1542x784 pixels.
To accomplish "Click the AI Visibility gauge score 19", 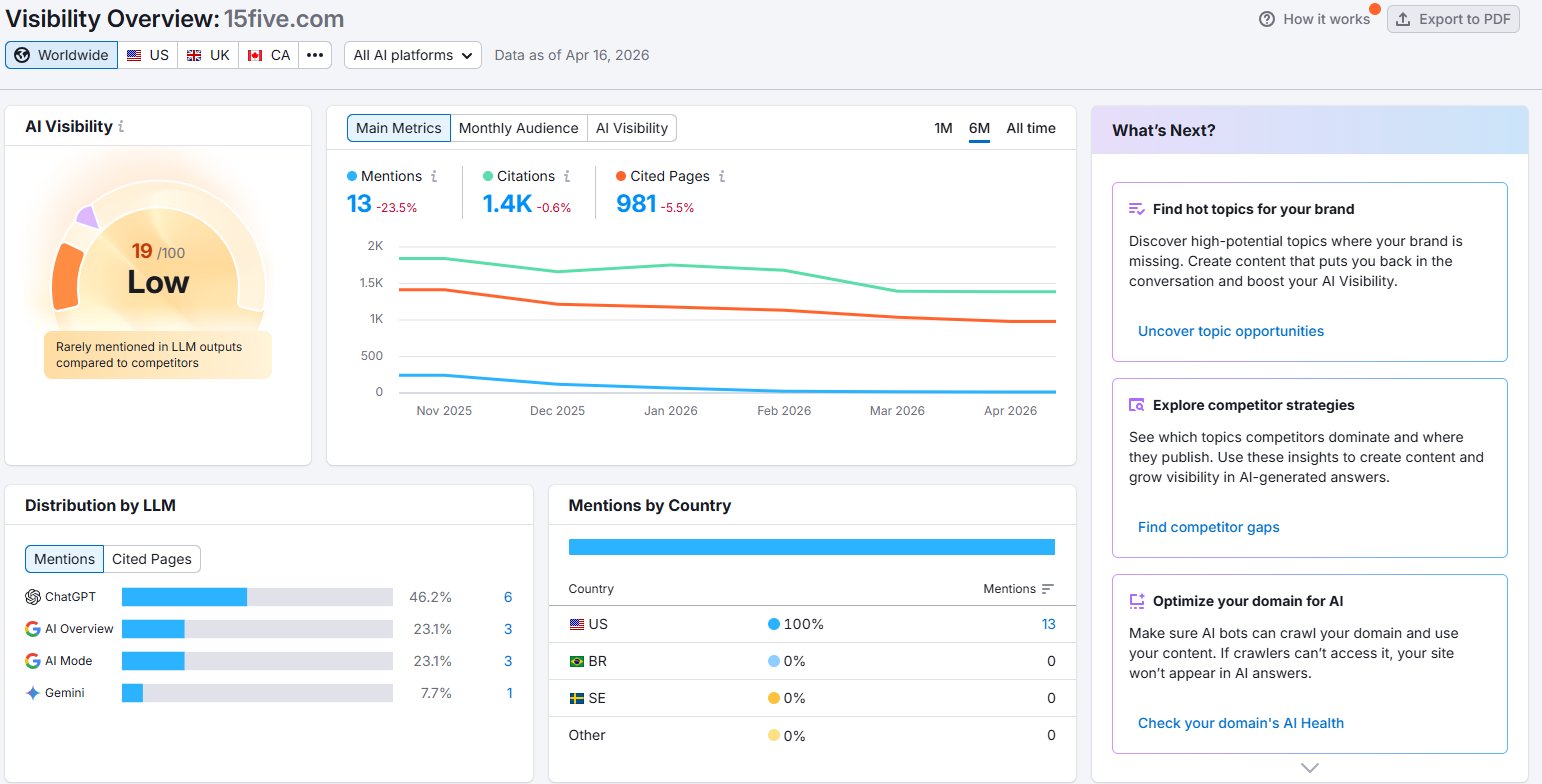I will click(142, 251).
